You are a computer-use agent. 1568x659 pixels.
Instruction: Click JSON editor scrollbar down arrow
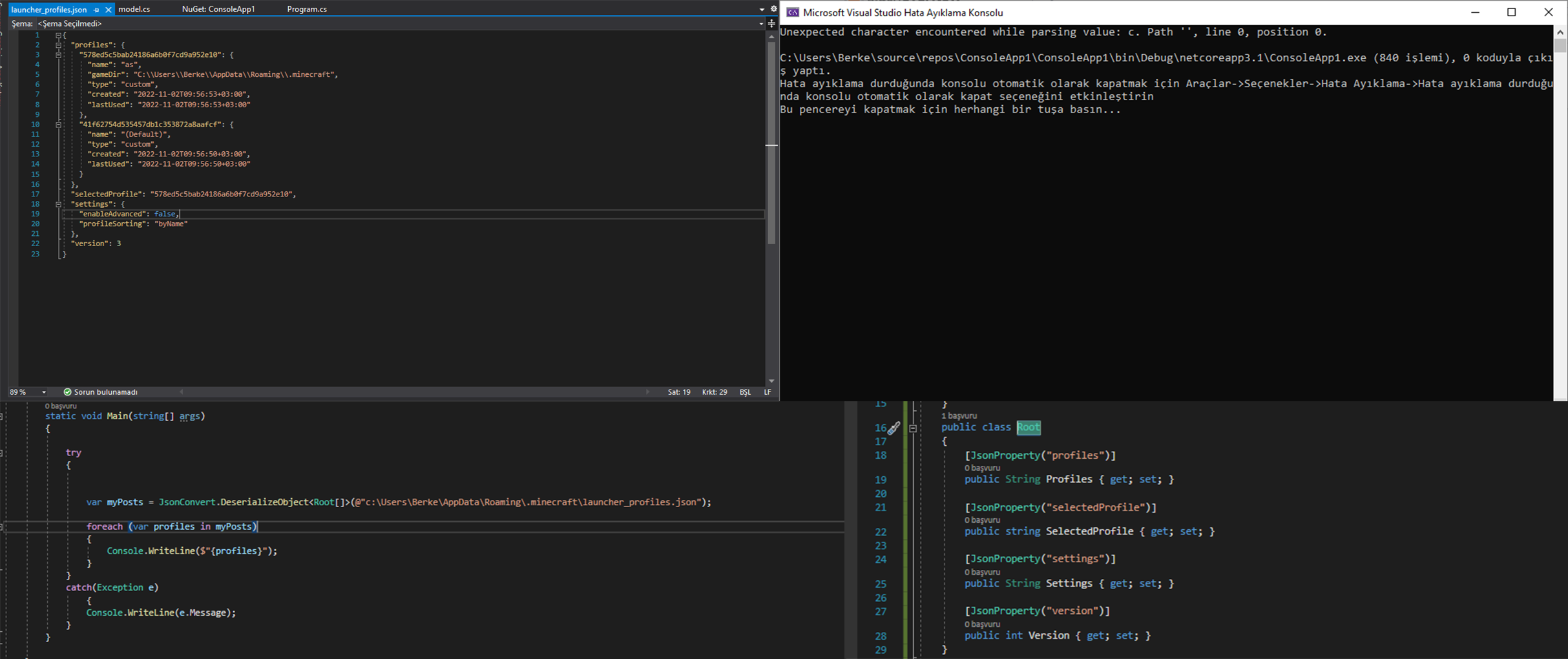coord(771,381)
